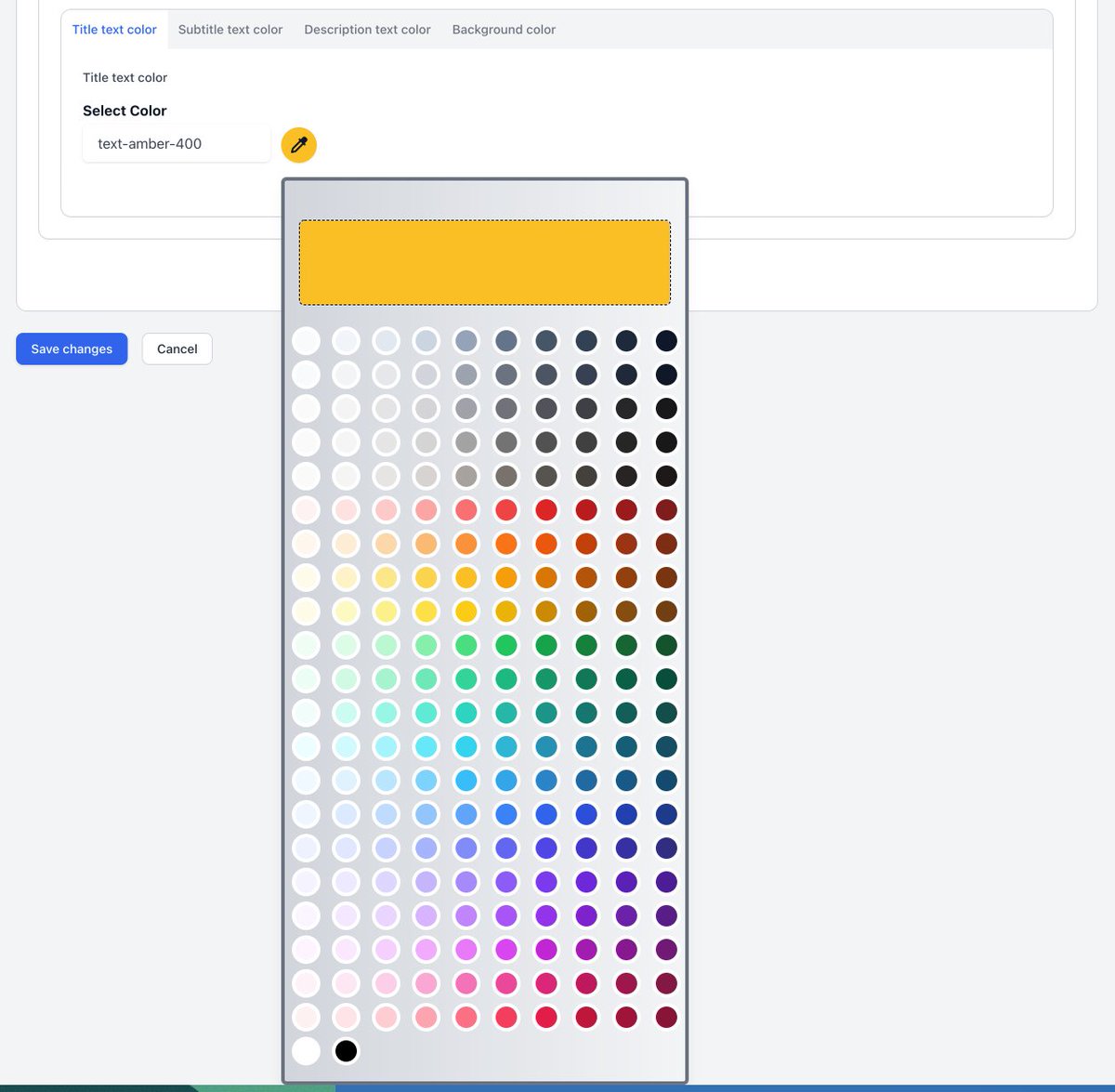The height and width of the screenshot is (1092, 1115).
Task: Choose the cyan-400 swatch
Action: pyautogui.click(x=466, y=746)
